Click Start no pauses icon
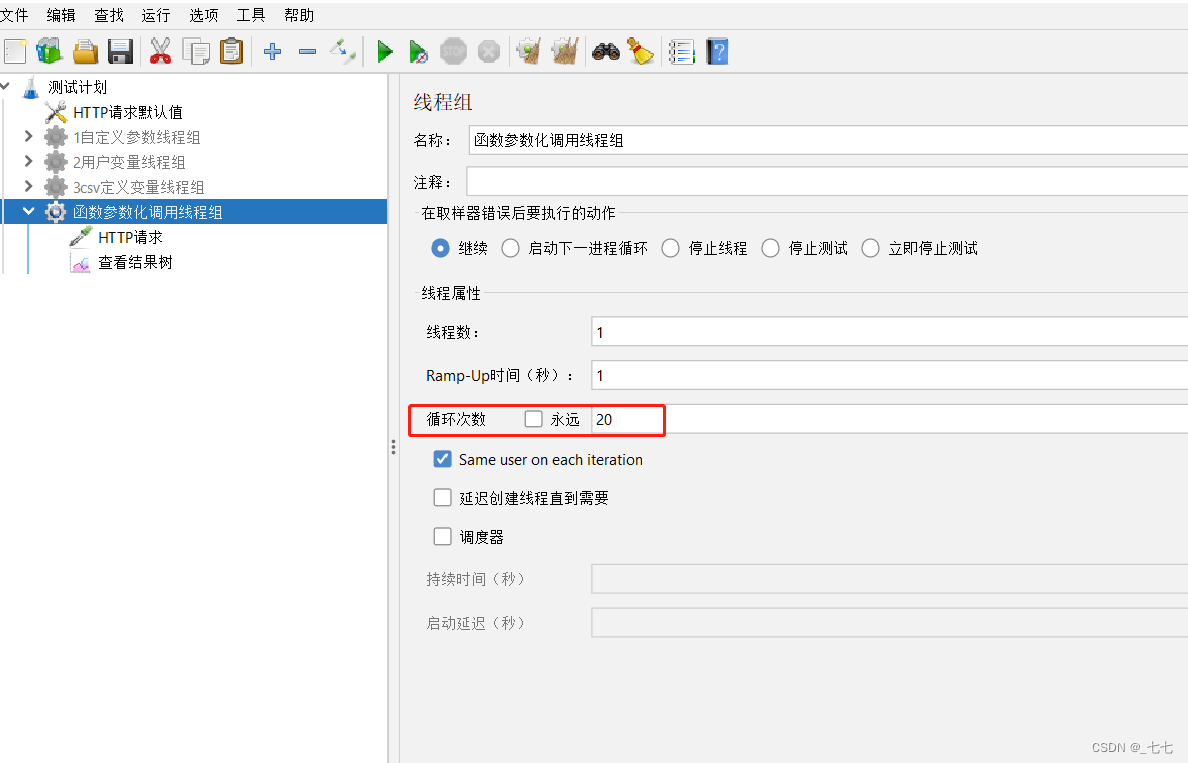 [x=418, y=52]
